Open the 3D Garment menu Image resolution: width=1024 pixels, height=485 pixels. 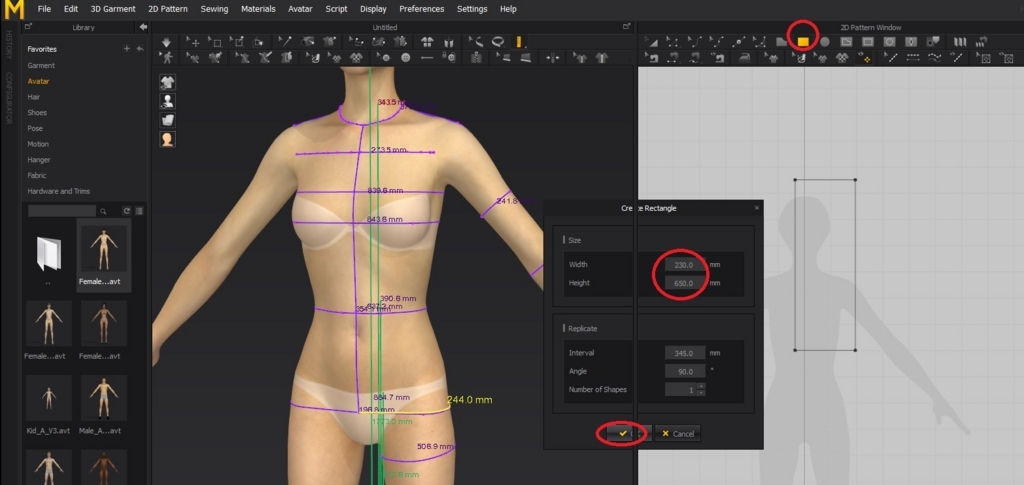coord(113,9)
